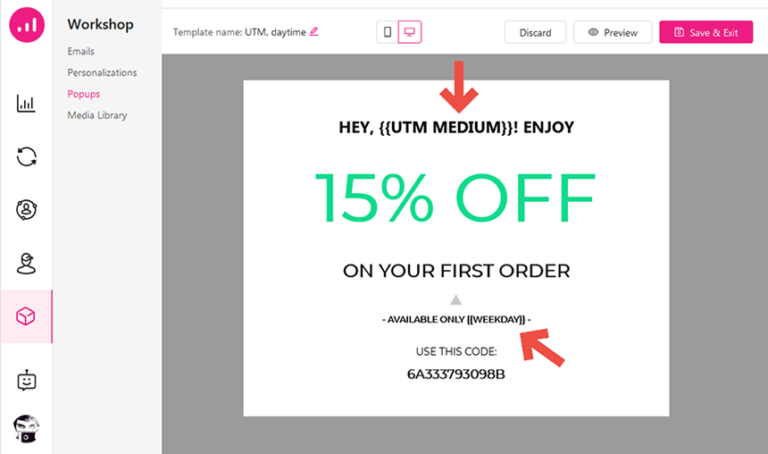Open the person with cap icon
The width and height of the screenshot is (768, 454).
[x=26, y=263]
